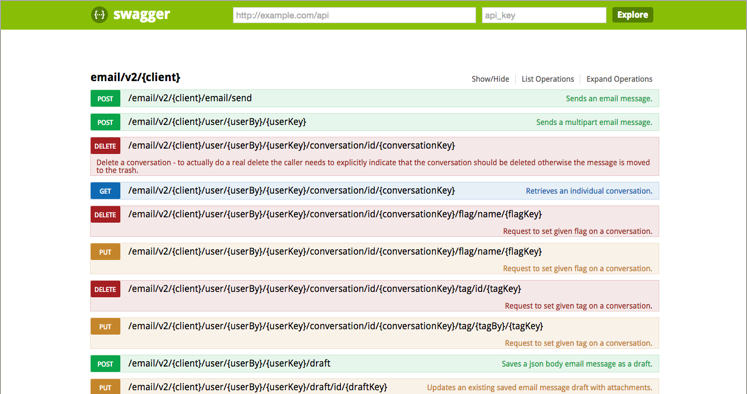Click 'Sends an email message.' description

(x=609, y=99)
